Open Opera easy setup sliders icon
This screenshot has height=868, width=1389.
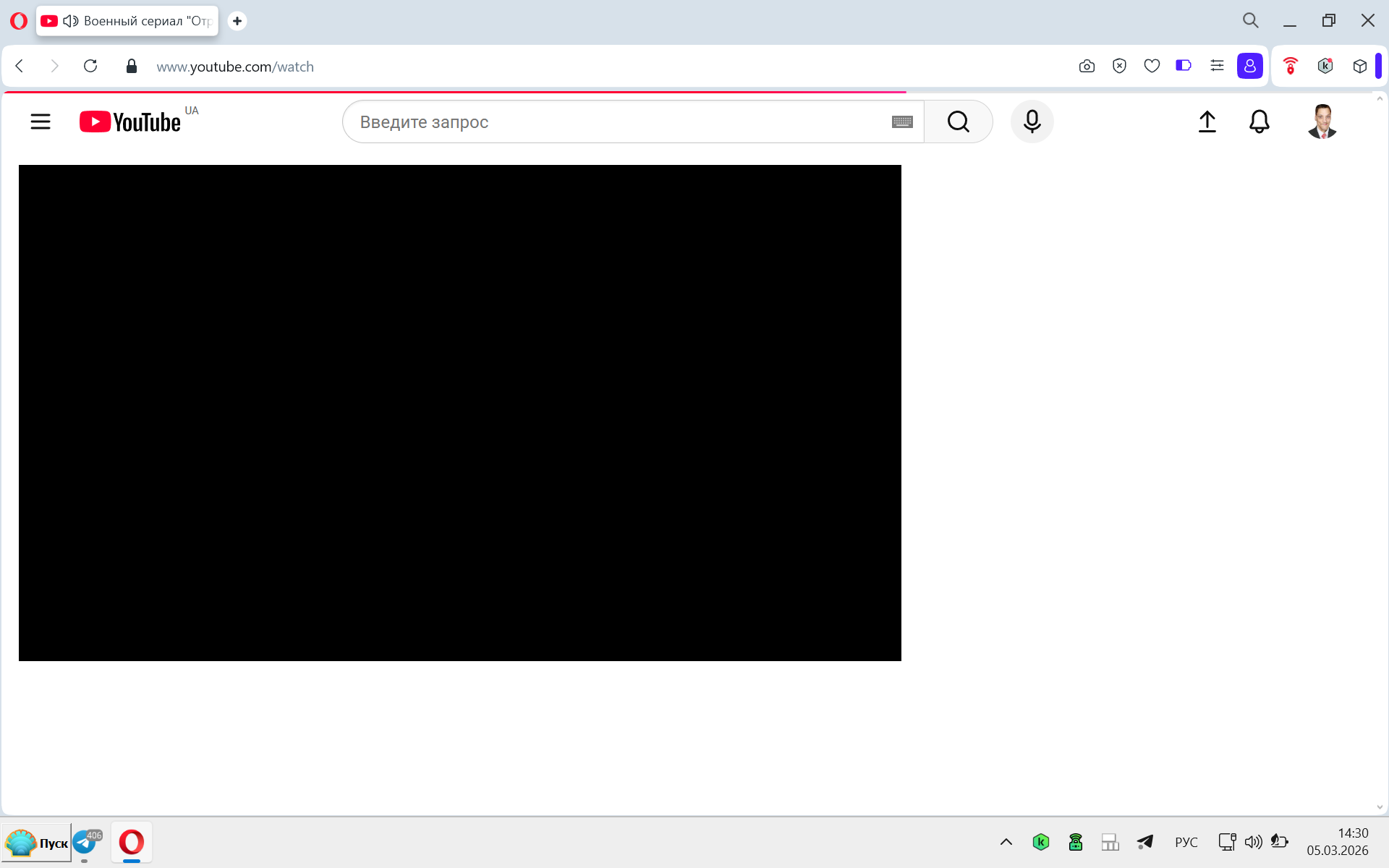1217,66
